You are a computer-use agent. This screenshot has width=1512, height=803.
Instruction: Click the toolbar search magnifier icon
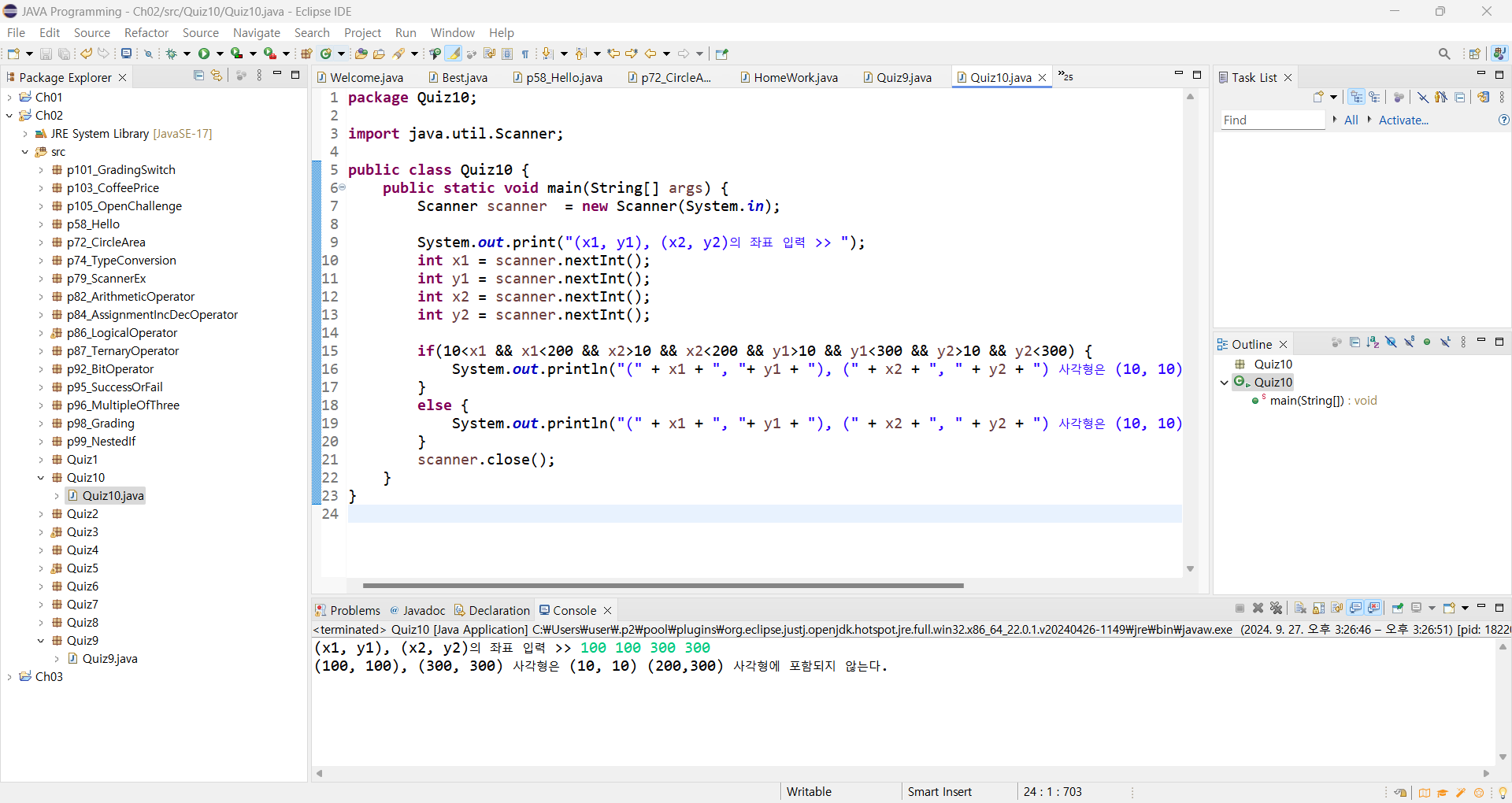pos(1444,54)
